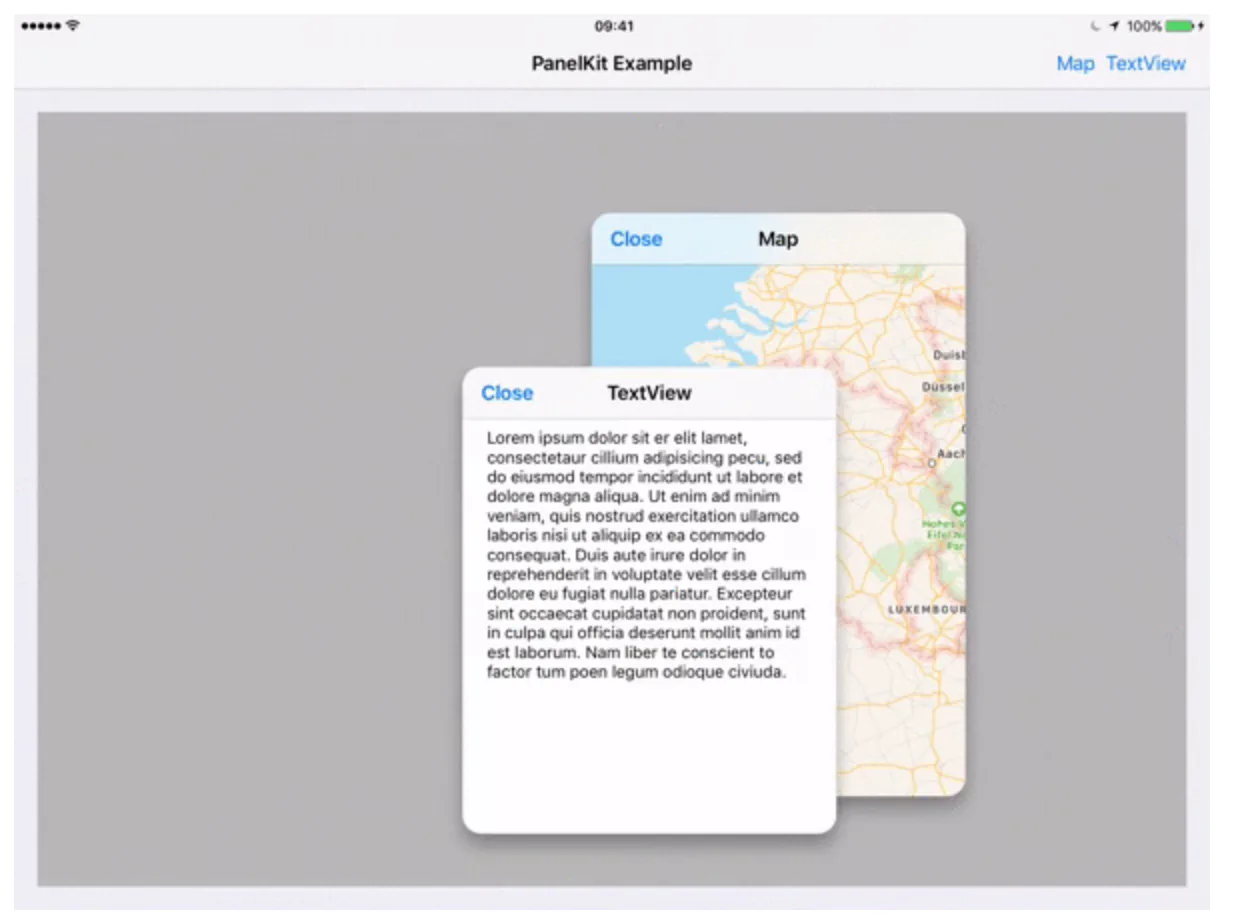Tap the 09:41 clock in status bar
The height and width of the screenshot is (918, 1236).
point(614,26)
